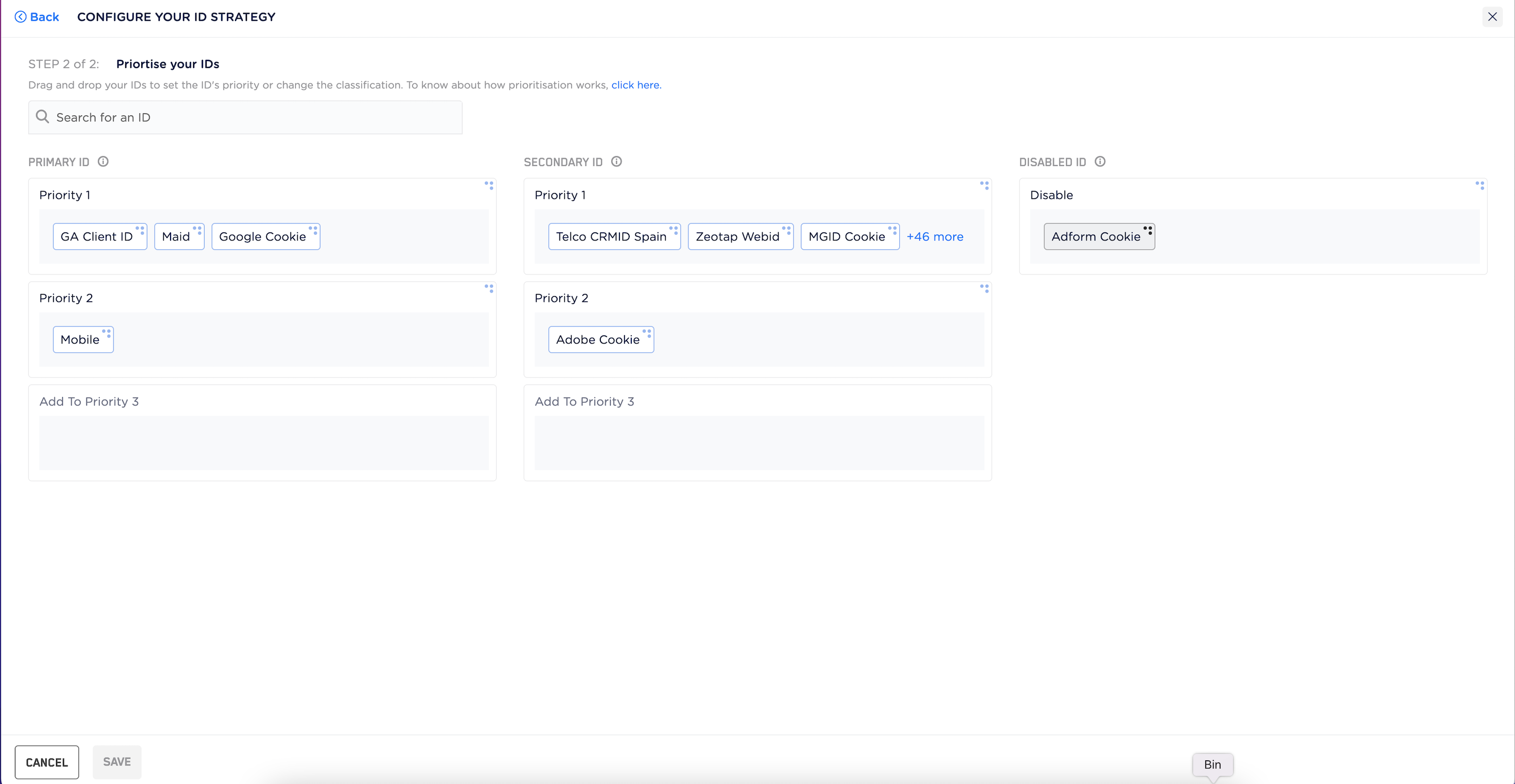
Task: Click Secondary Priority 2 drag handle
Action: [x=984, y=288]
